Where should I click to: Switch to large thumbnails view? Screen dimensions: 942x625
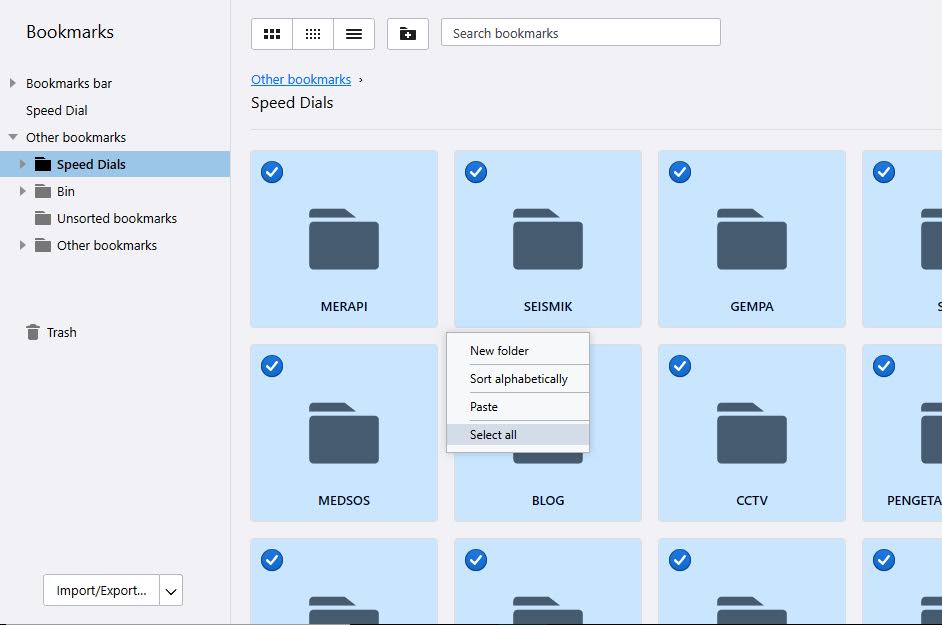271,33
